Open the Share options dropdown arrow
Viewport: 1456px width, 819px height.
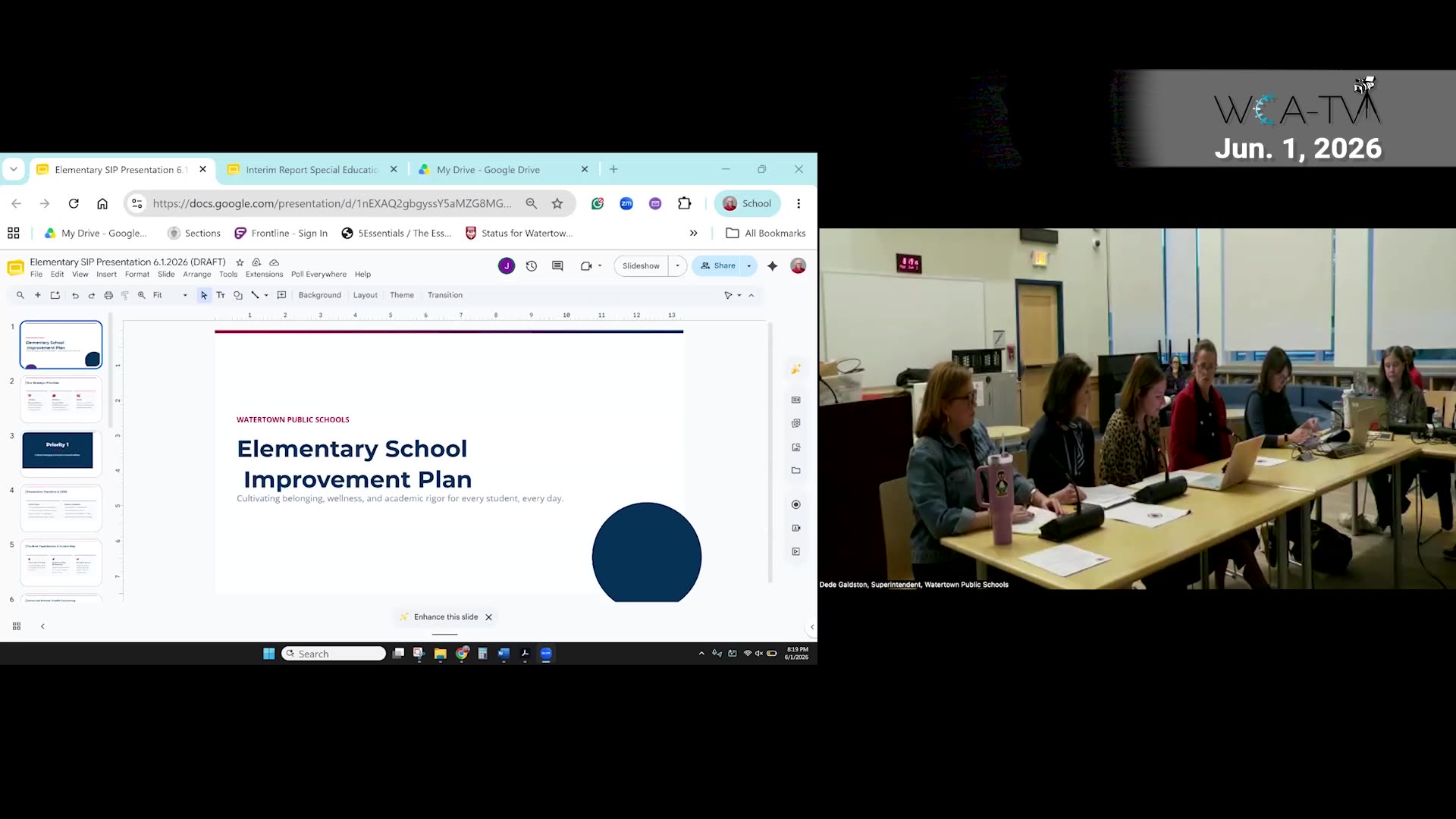(x=749, y=265)
